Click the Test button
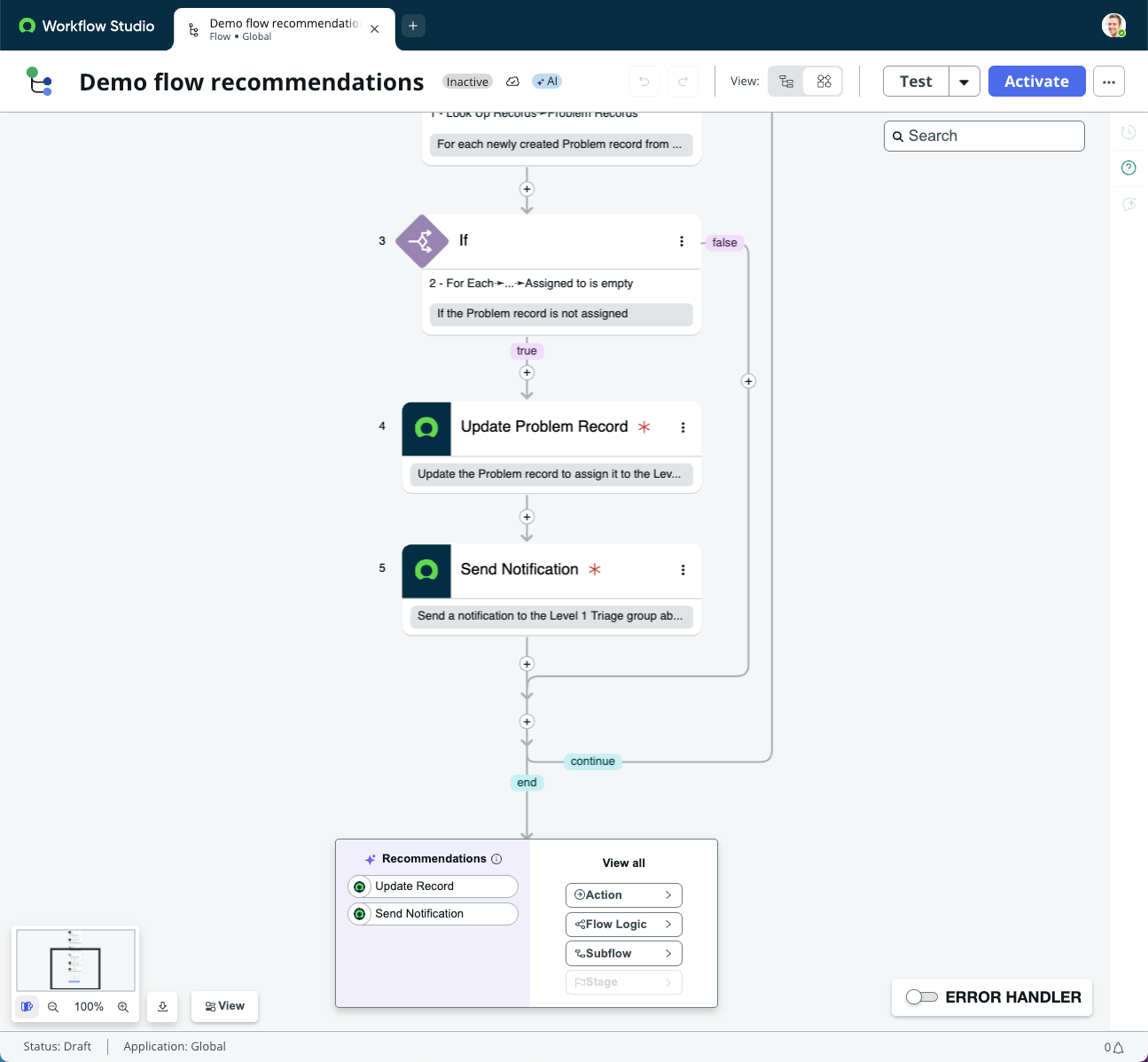Image resolution: width=1148 pixels, height=1062 pixels. click(x=916, y=82)
